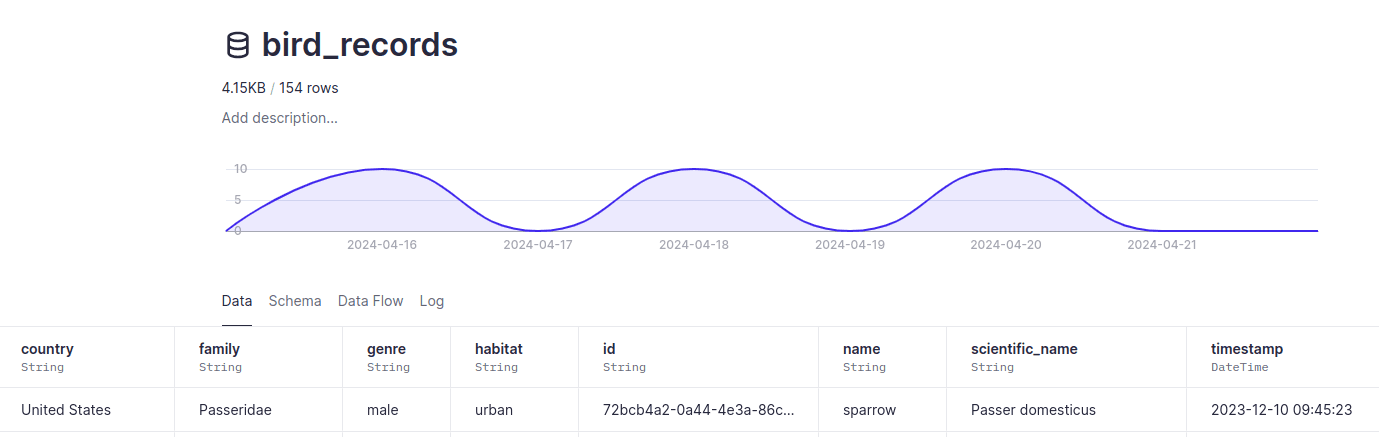Click the 2024-04-18 chart date label

click(694, 244)
